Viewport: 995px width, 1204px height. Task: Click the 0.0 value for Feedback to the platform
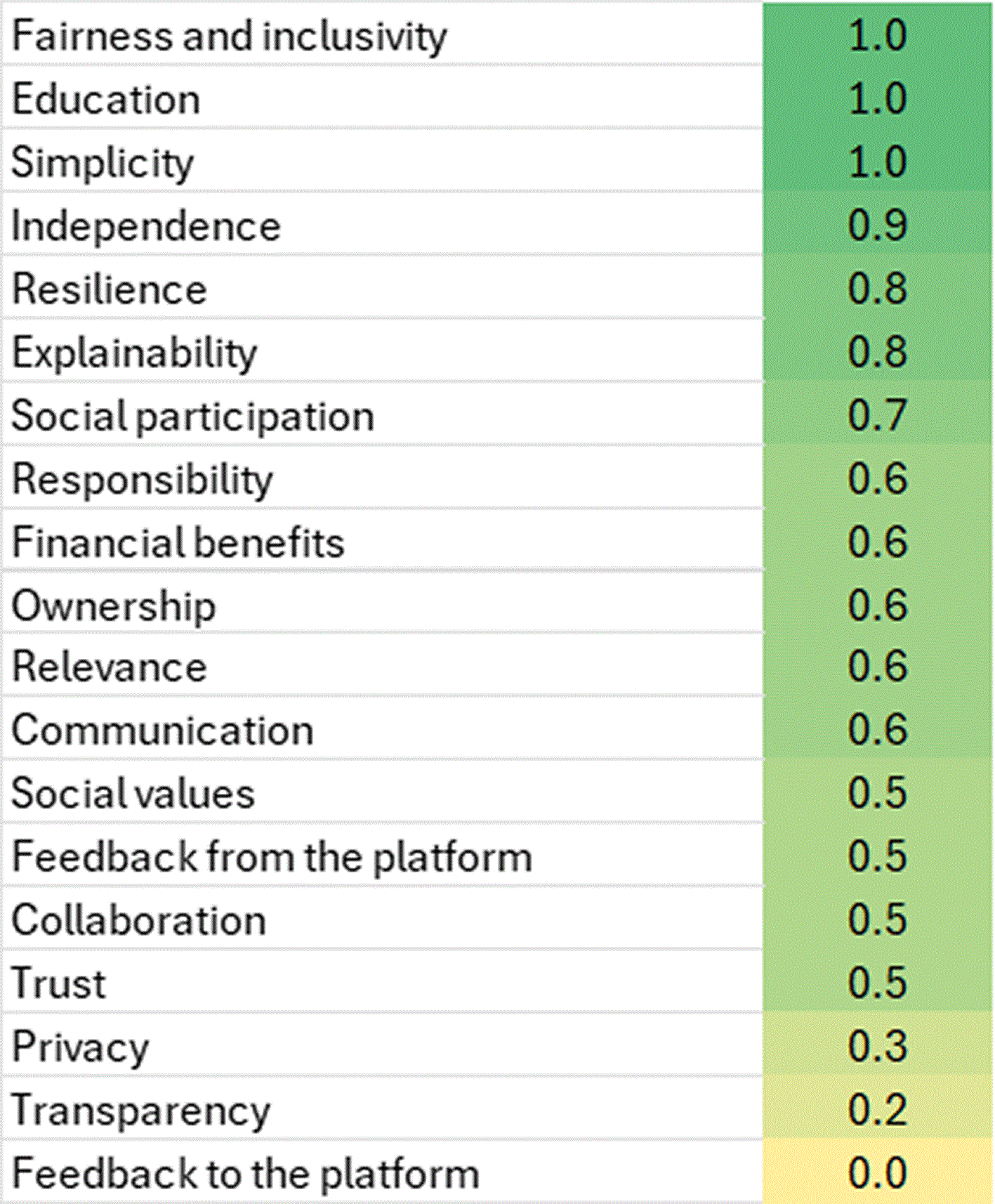tap(878, 1172)
